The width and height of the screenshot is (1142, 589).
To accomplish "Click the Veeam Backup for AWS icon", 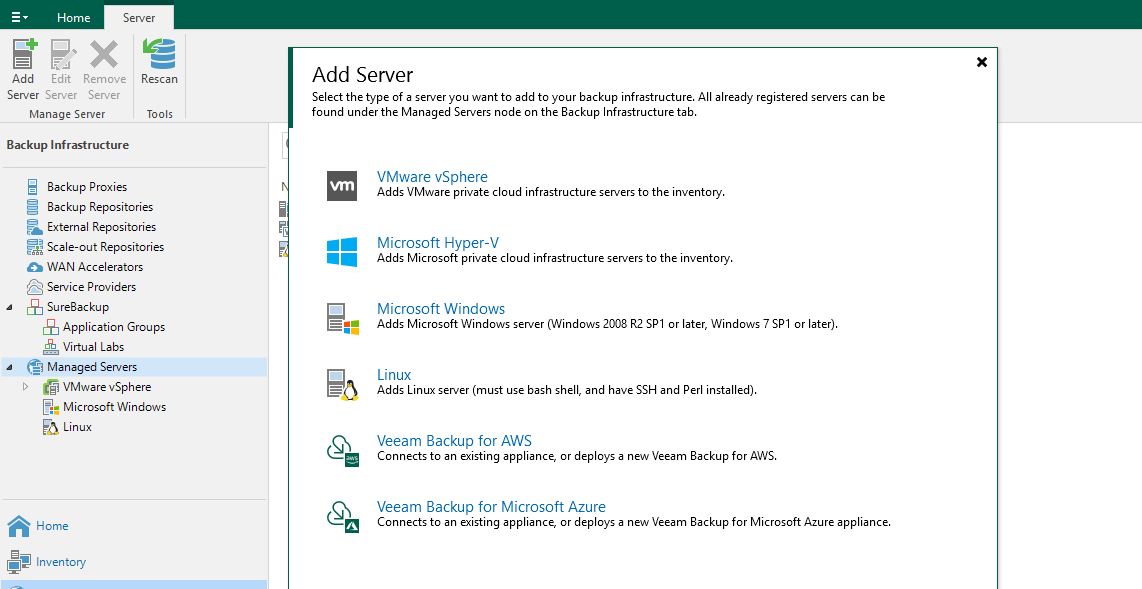I will click(x=342, y=450).
